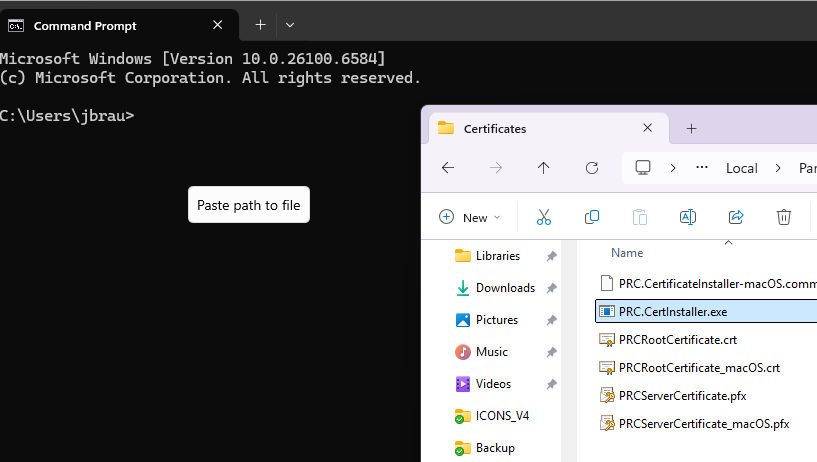The image size is (817, 462).
Task: Go back in File Explorer
Action: 448,168
